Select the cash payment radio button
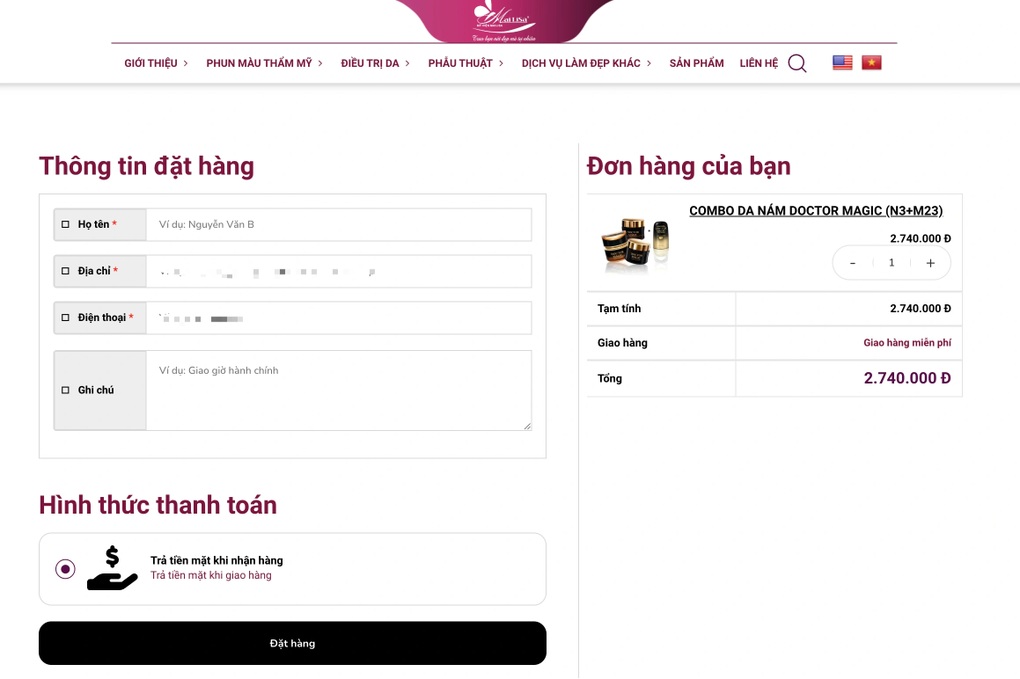The image size is (1020, 679). coord(65,568)
